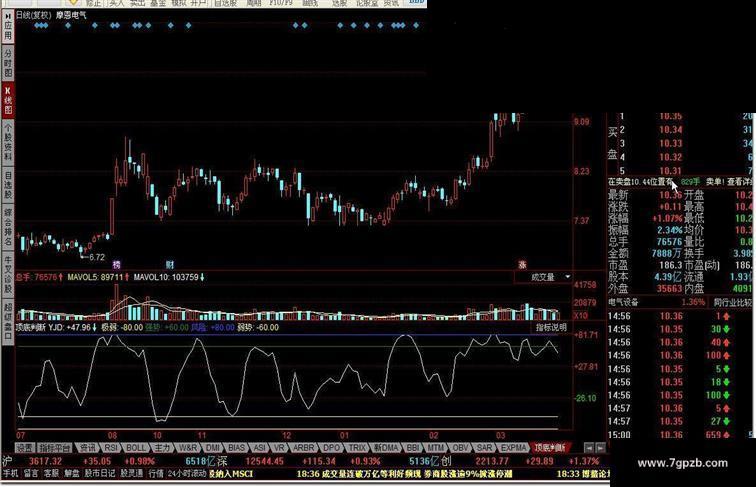This screenshot has width=756, height=487.
Task: Click the Shenzhen index value 12544.45
Action: pyautogui.click(x=266, y=461)
